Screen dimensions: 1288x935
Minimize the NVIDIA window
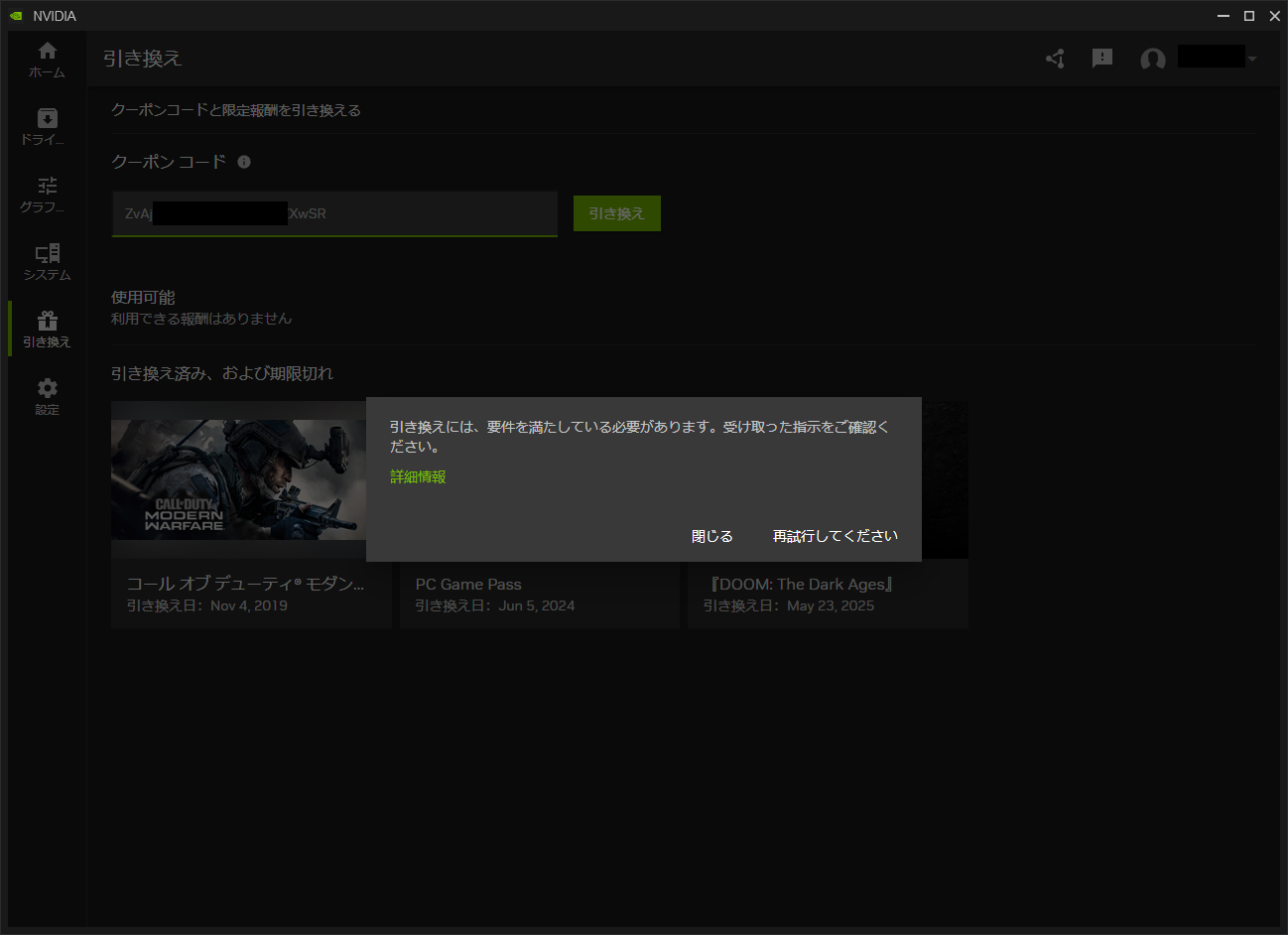tap(1224, 16)
